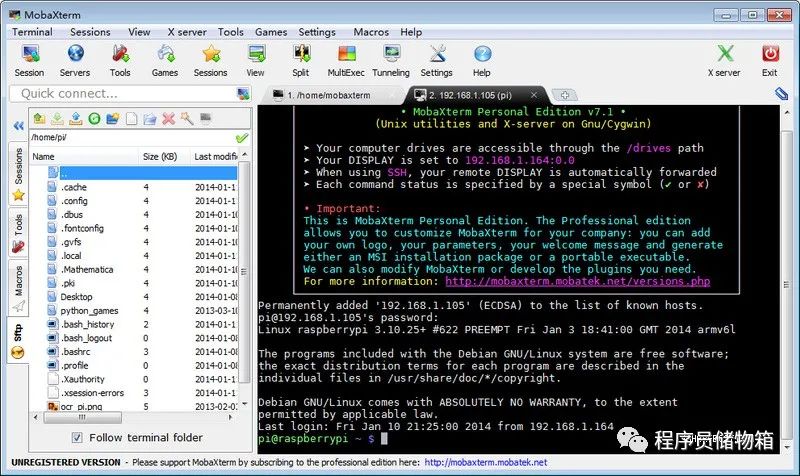Open the Macros vertical sidebar tab
This screenshot has width=800, height=476.
[18, 288]
